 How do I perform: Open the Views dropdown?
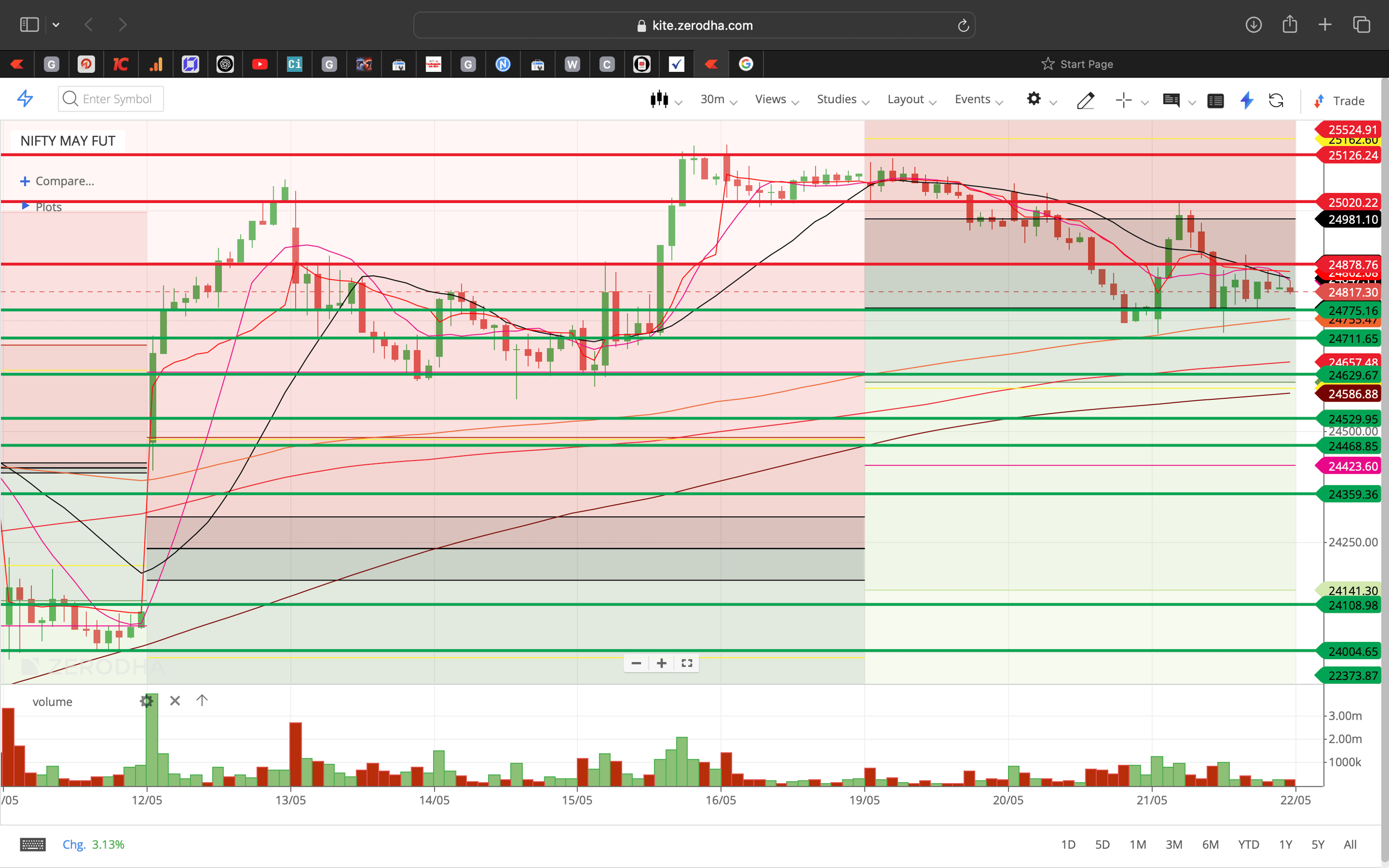(771, 99)
